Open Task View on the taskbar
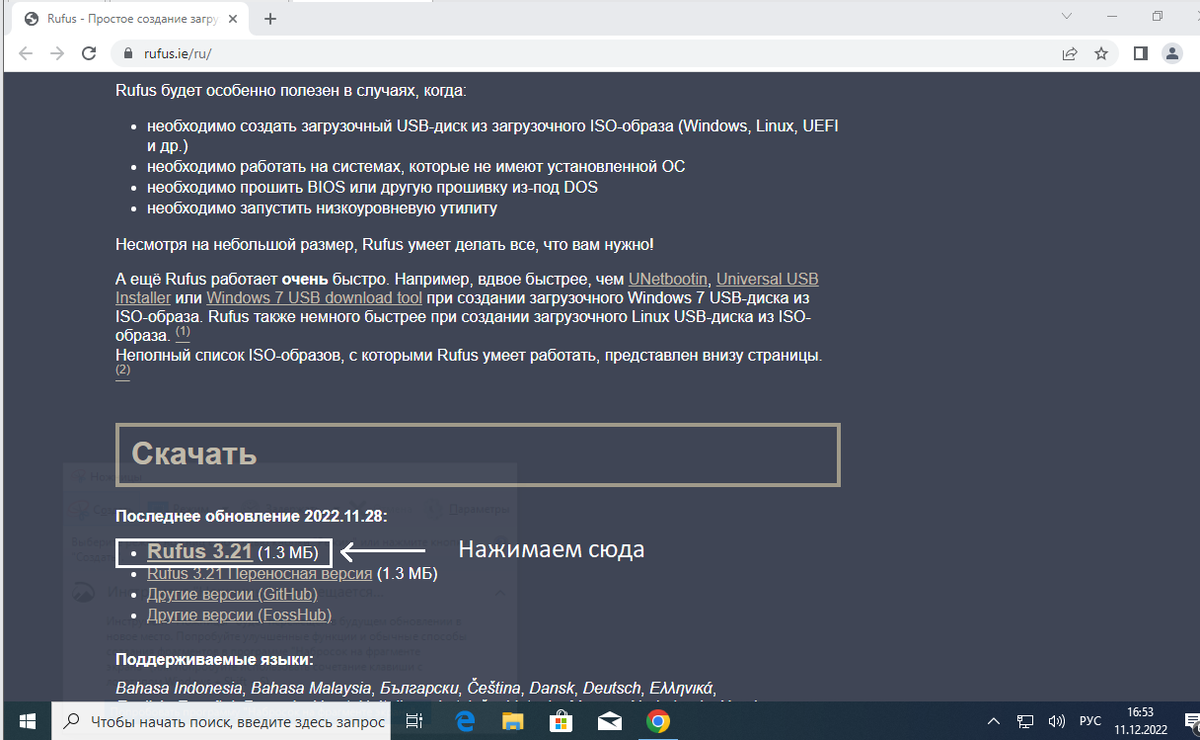The image size is (1200, 740). click(414, 720)
